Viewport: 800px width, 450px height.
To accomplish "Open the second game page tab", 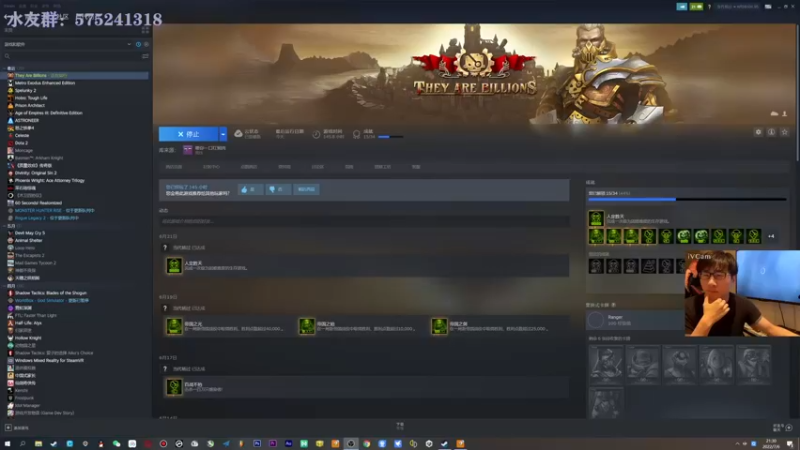I will pos(211,167).
